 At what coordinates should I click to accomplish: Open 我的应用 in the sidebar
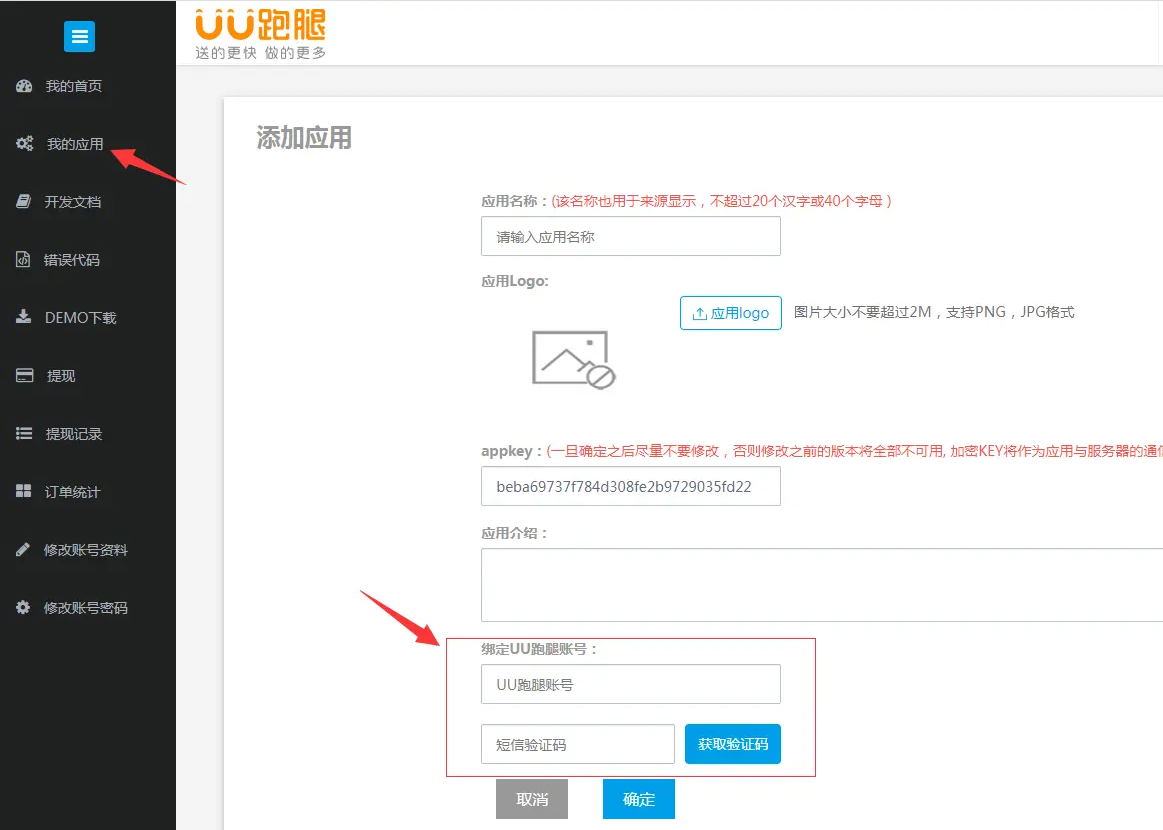click(75, 144)
